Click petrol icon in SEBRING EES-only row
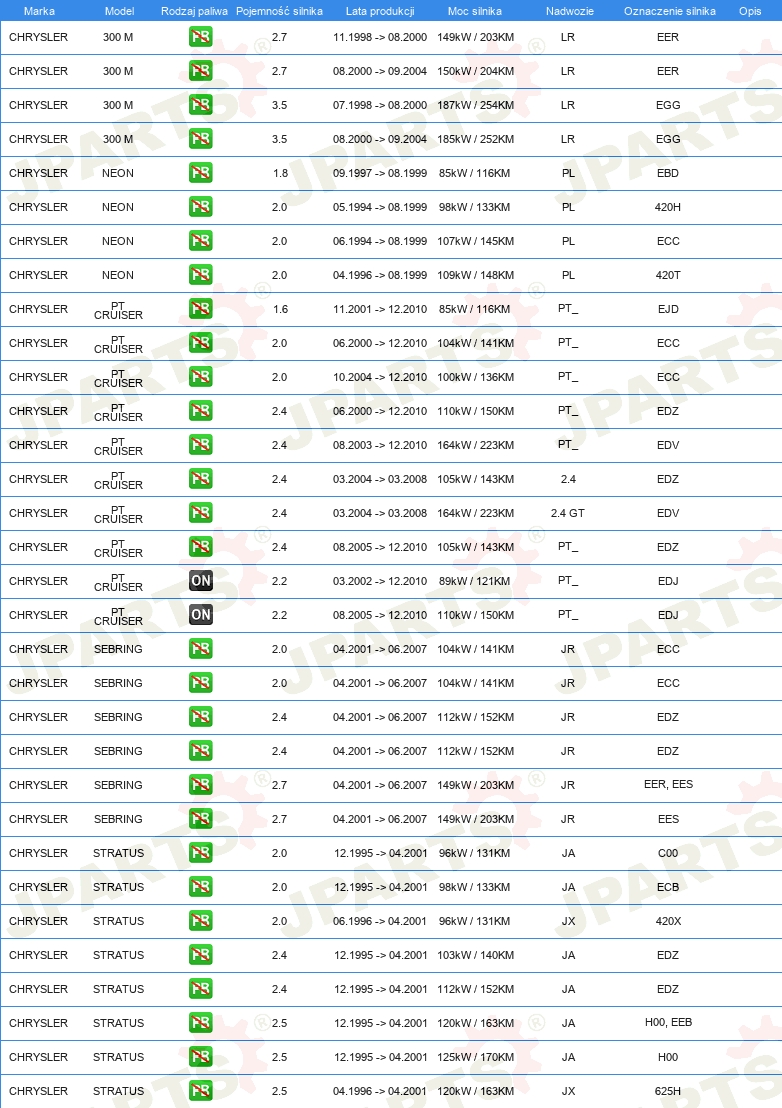Image resolution: width=782 pixels, height=1108 pixels. point(201,818)
